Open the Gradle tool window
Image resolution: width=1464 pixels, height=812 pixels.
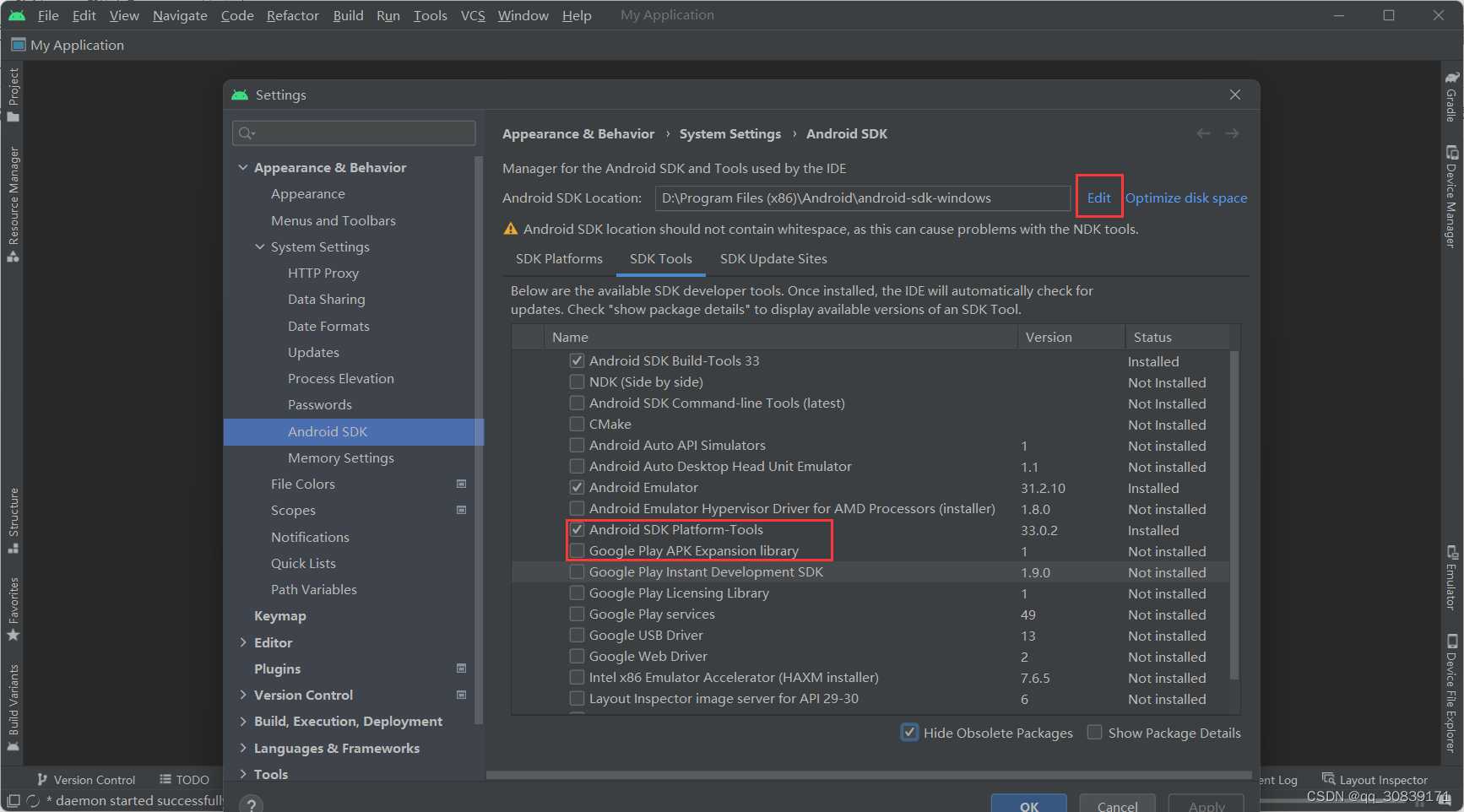[1451, 96]
